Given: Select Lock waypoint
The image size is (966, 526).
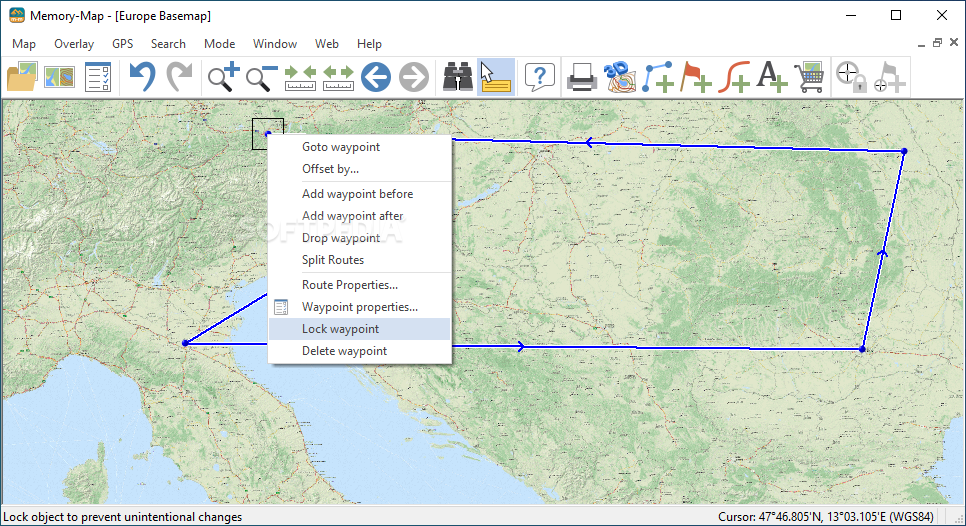Looking at the screenshot, I should (360, 329).
